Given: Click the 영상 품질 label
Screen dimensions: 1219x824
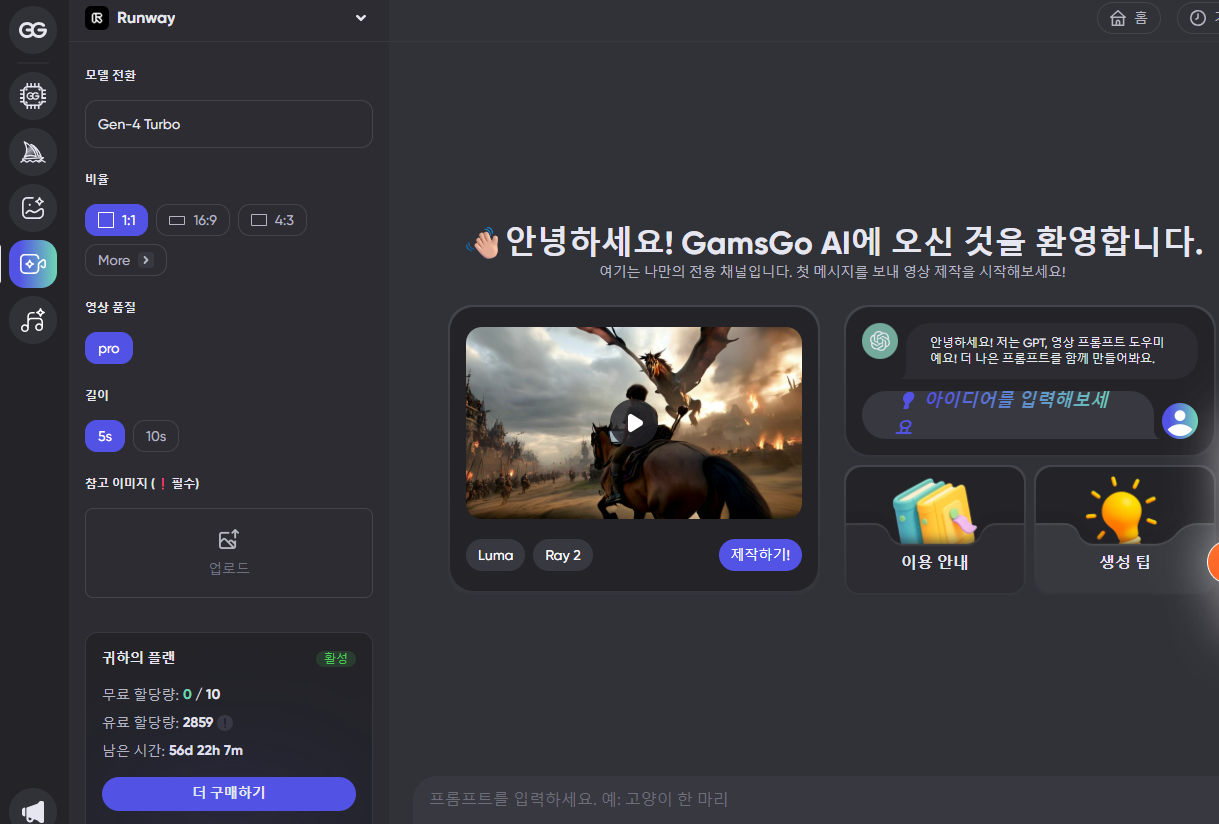Looking at the screenshot, I should [x=111, y=307].
